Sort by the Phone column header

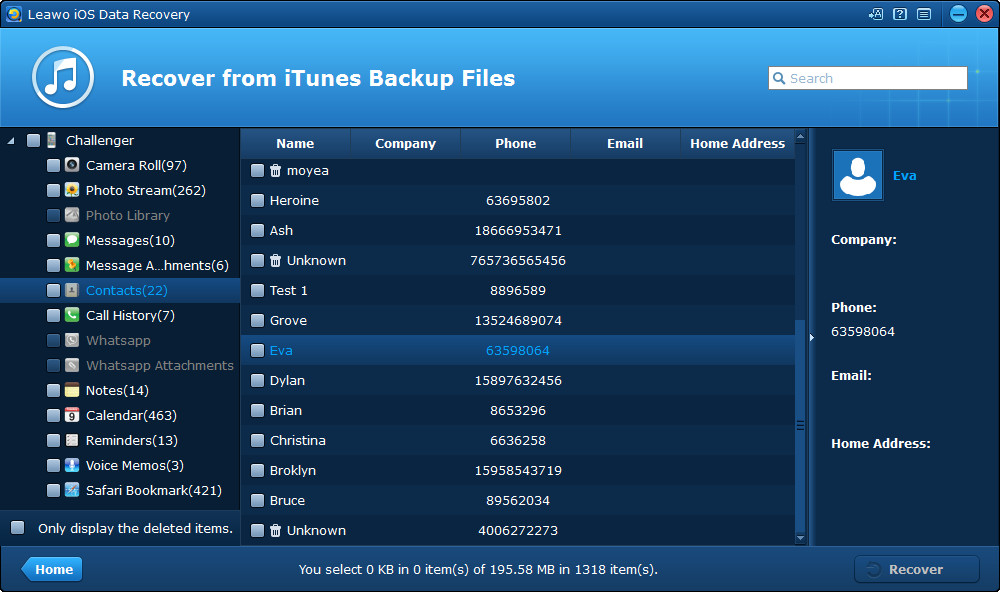[515, 143]
